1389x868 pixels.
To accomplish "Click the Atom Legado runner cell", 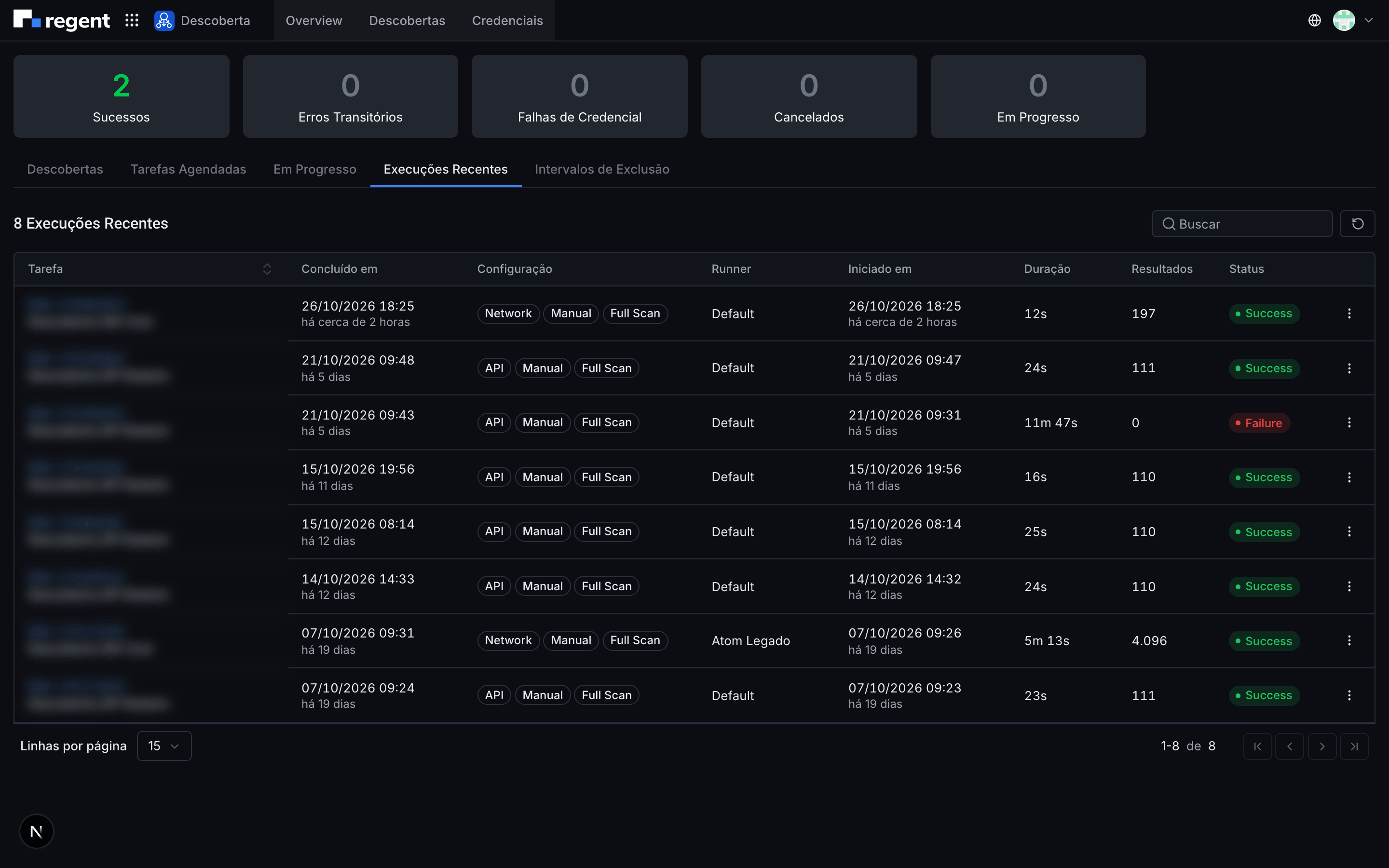I will tap(751, 641).
